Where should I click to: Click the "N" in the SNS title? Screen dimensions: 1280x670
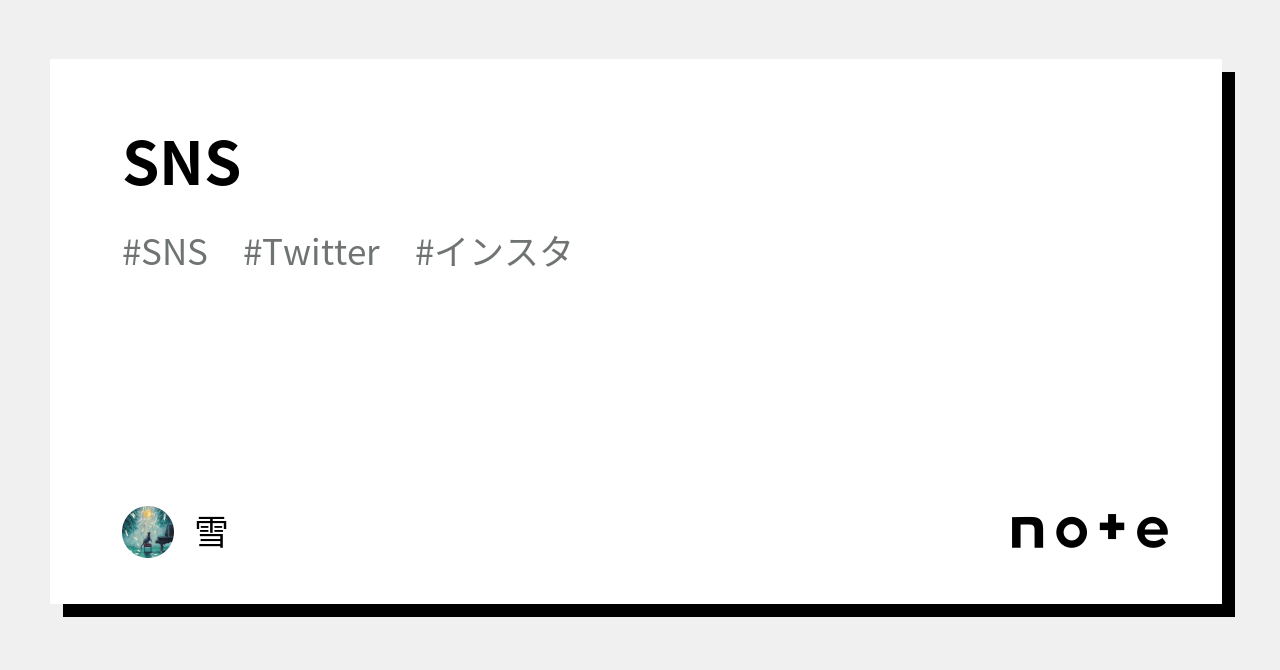tap(183, 163)
